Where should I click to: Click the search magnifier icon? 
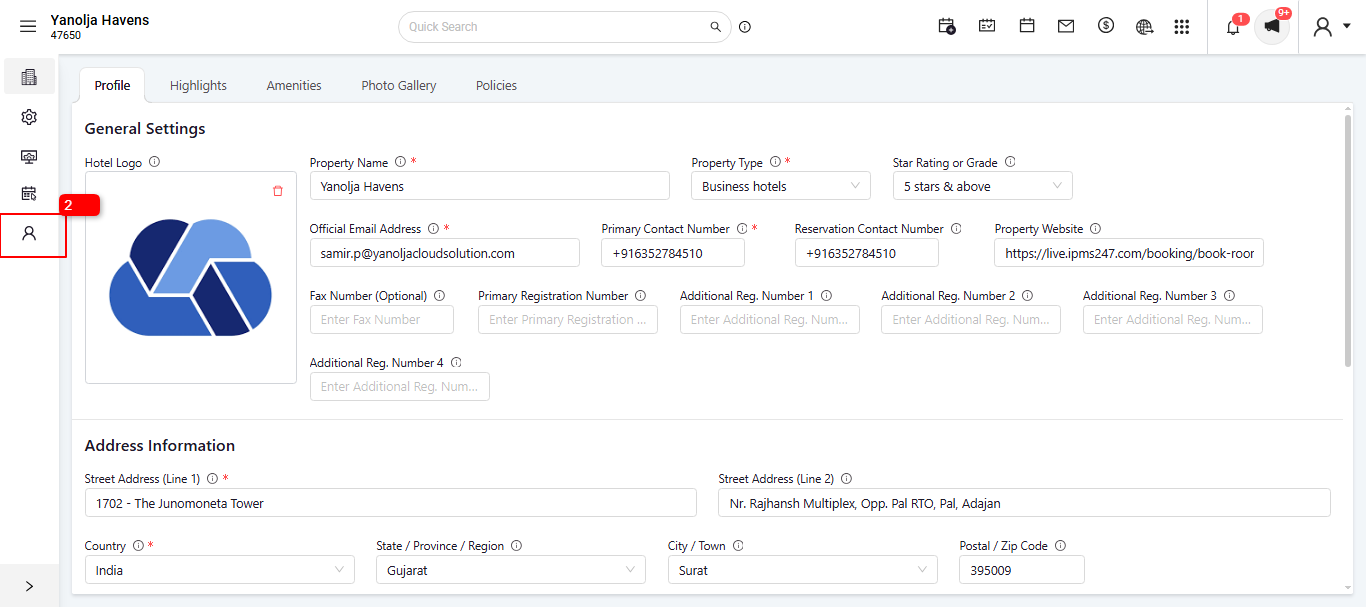(x=716, y=27)
